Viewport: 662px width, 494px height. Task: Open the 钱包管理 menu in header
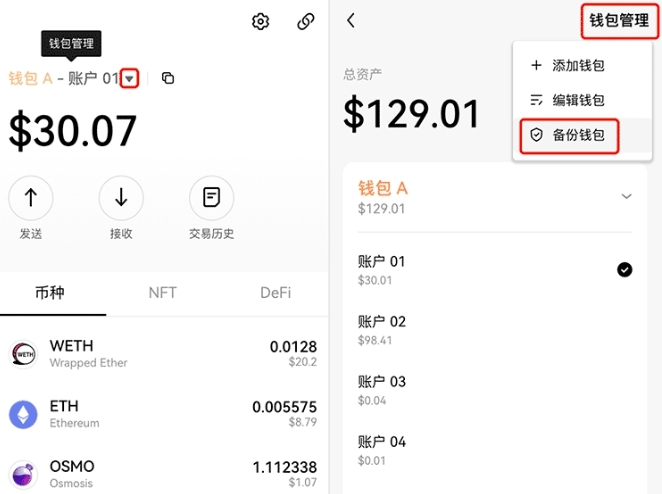click(x=618, y=20)
